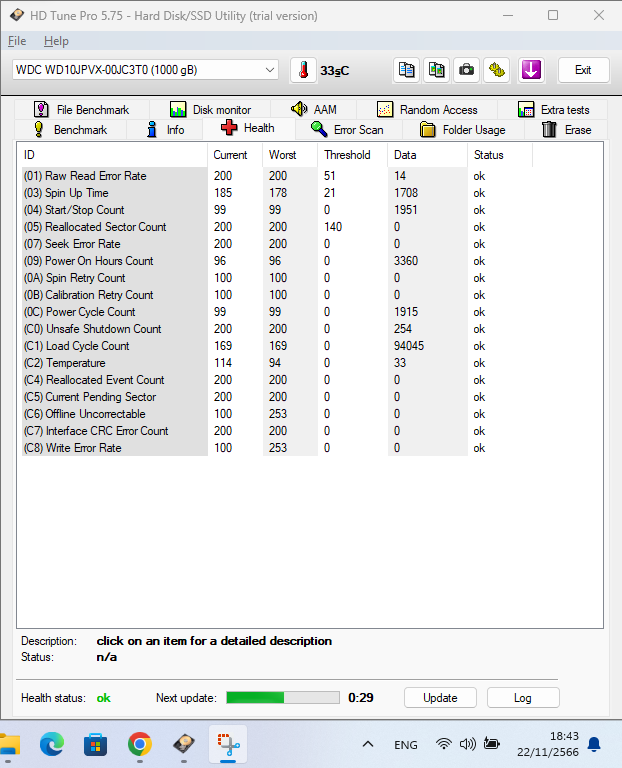Select the Power On Hours Count row

(277, 261)
